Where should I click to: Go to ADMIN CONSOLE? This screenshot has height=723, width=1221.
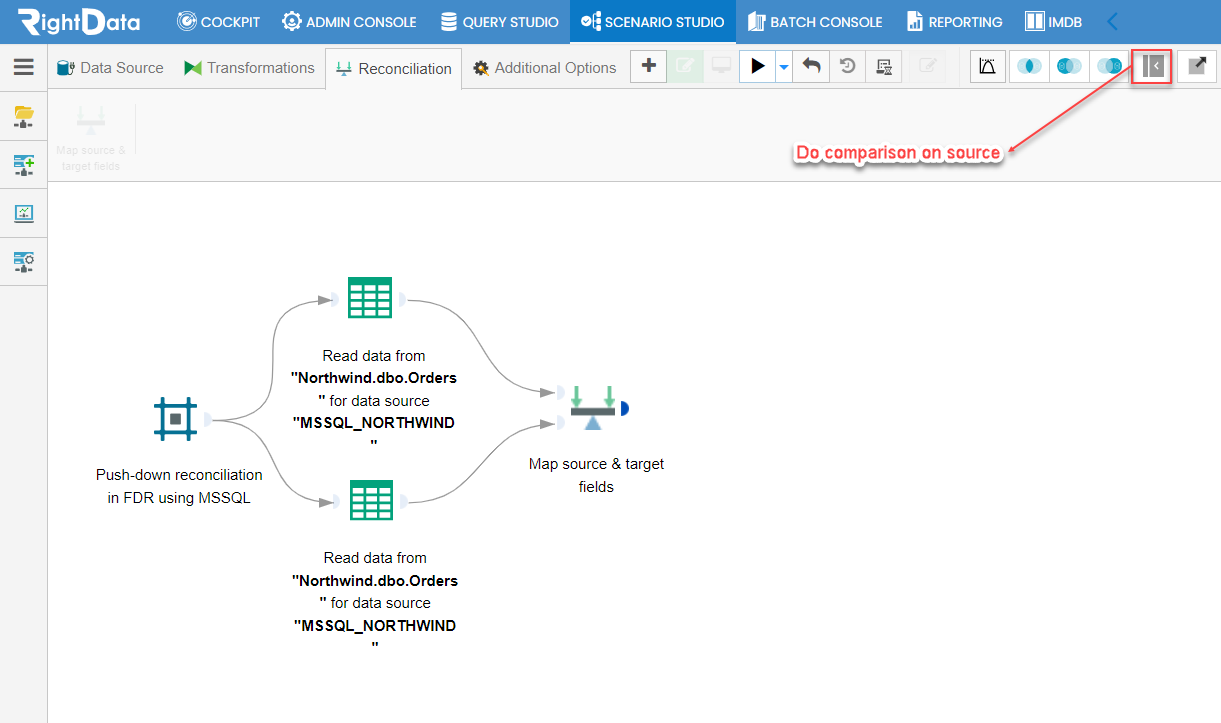350,21
